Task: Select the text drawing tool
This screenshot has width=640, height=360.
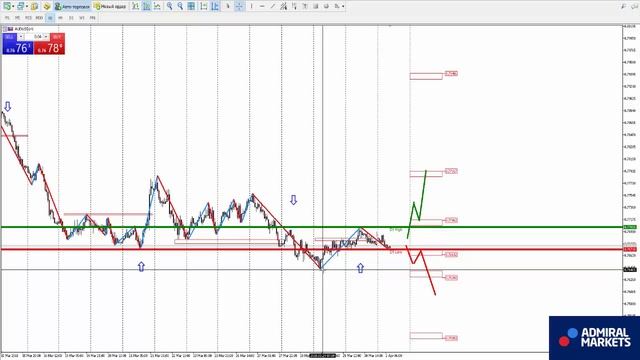Action: pos(305,6)
